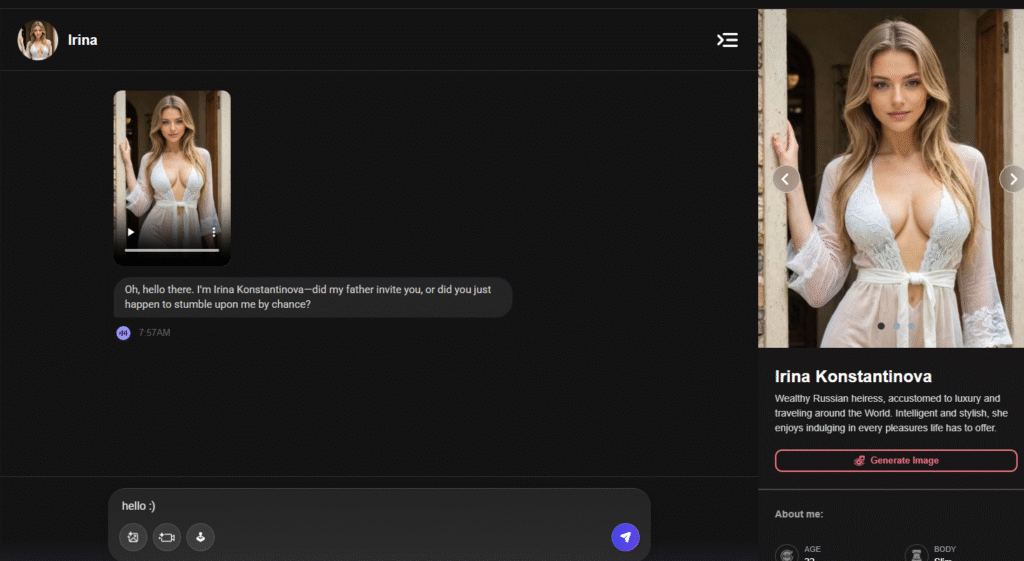Screen dimensions: 1024x561
Task: Click the voice playback icon beside 7:57AM
Action: pos(123,333)
